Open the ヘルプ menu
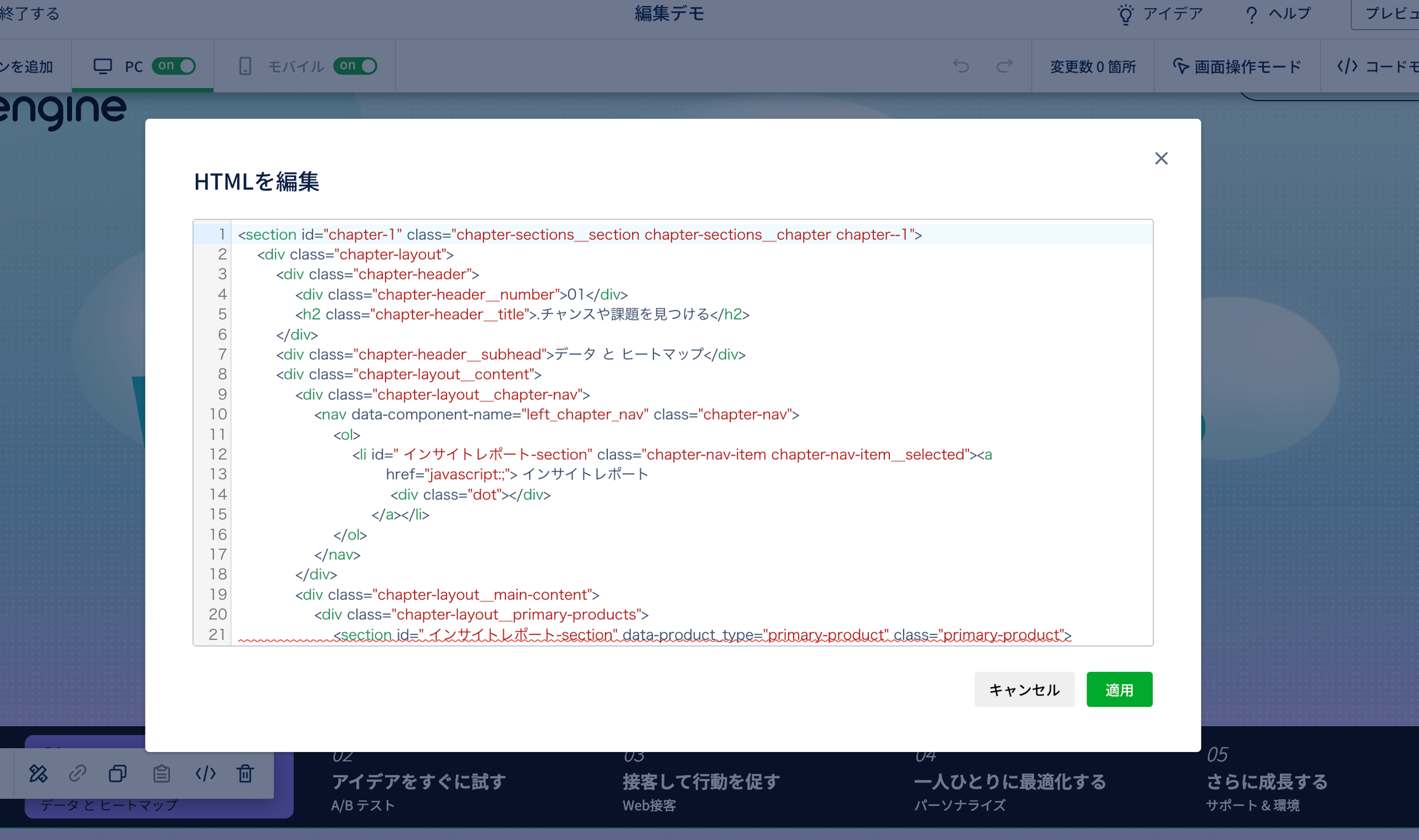Screen dimensions: 1419x840 (x=1278, y=14)
